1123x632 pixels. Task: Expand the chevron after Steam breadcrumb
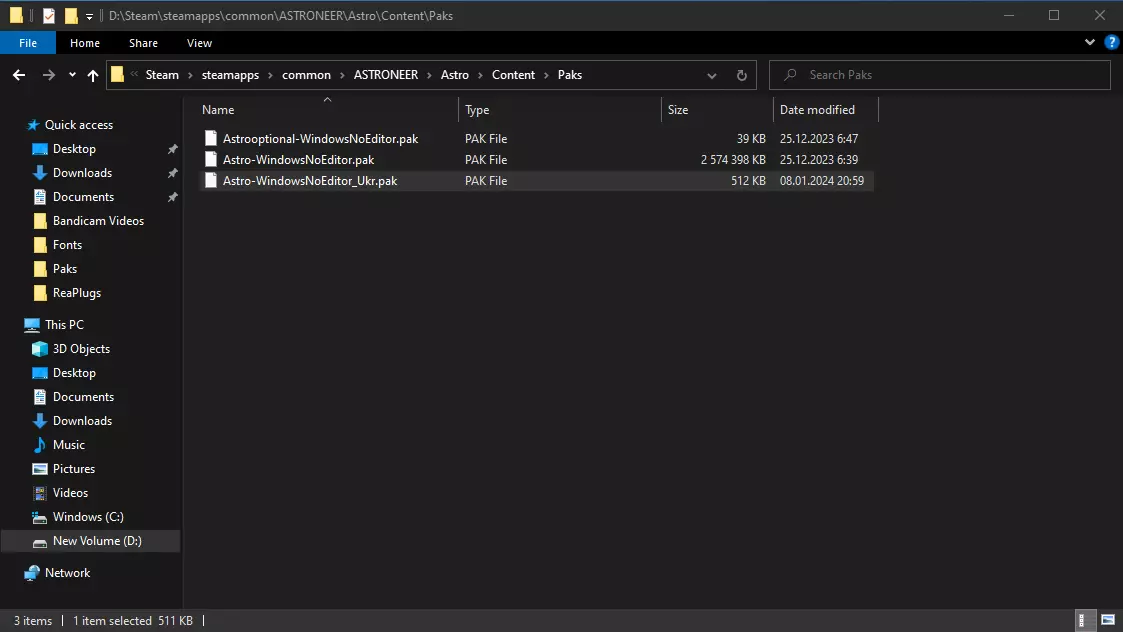tap(191, 75)
